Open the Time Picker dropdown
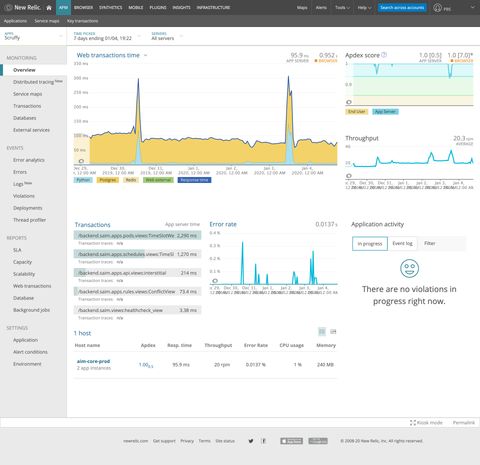 click(x=107, y=36)
